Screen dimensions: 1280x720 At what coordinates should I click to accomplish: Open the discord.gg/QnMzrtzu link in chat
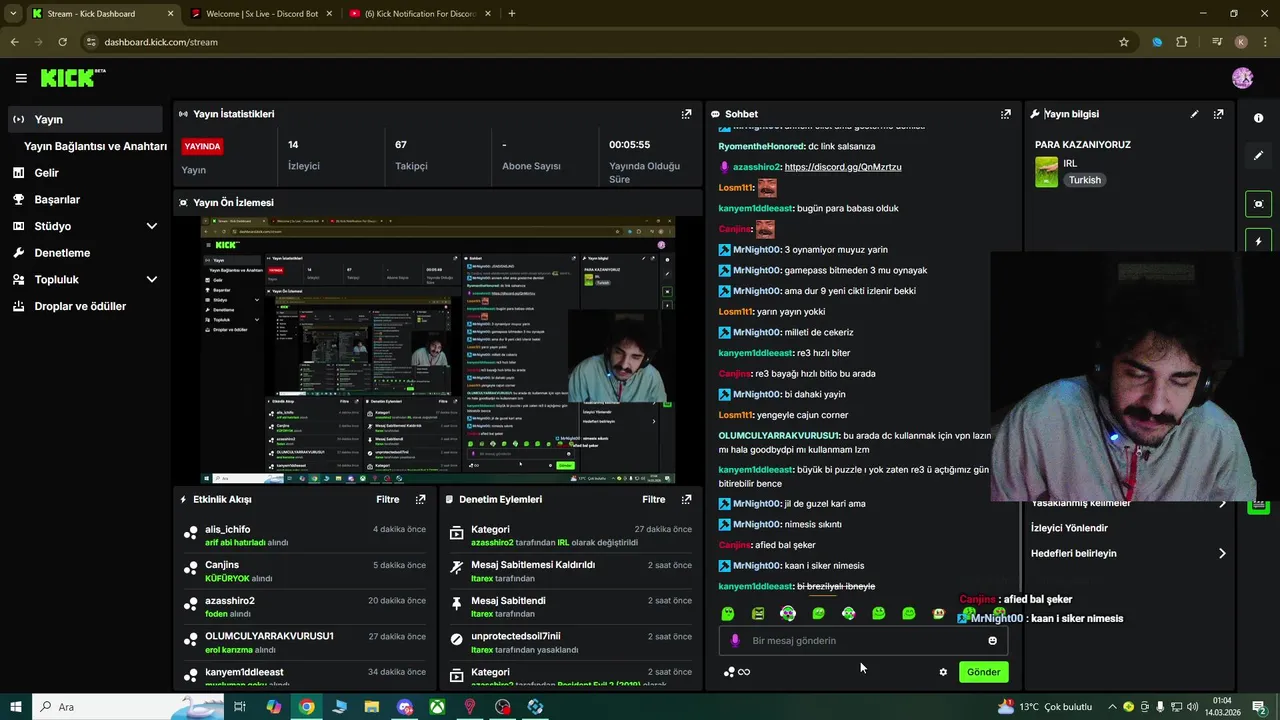point(843,167)
